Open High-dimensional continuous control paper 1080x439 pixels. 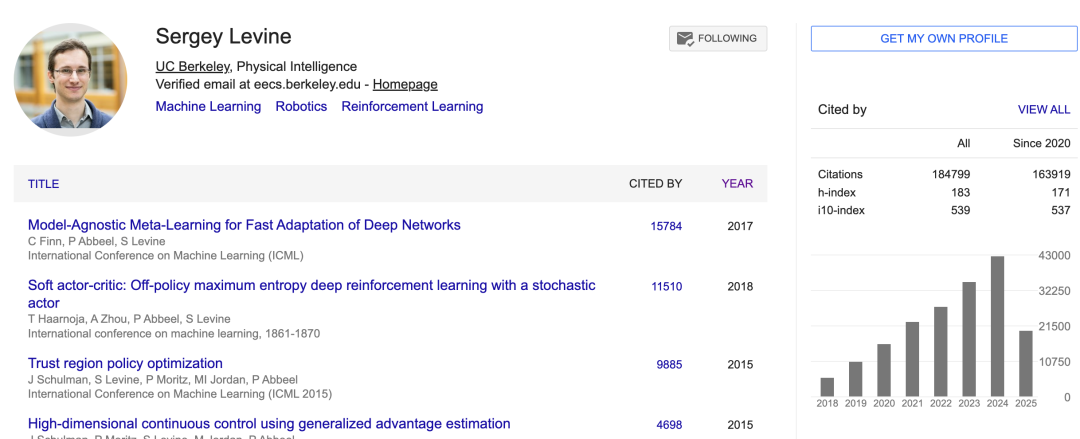pyautogui.click(x=269, y=424)
